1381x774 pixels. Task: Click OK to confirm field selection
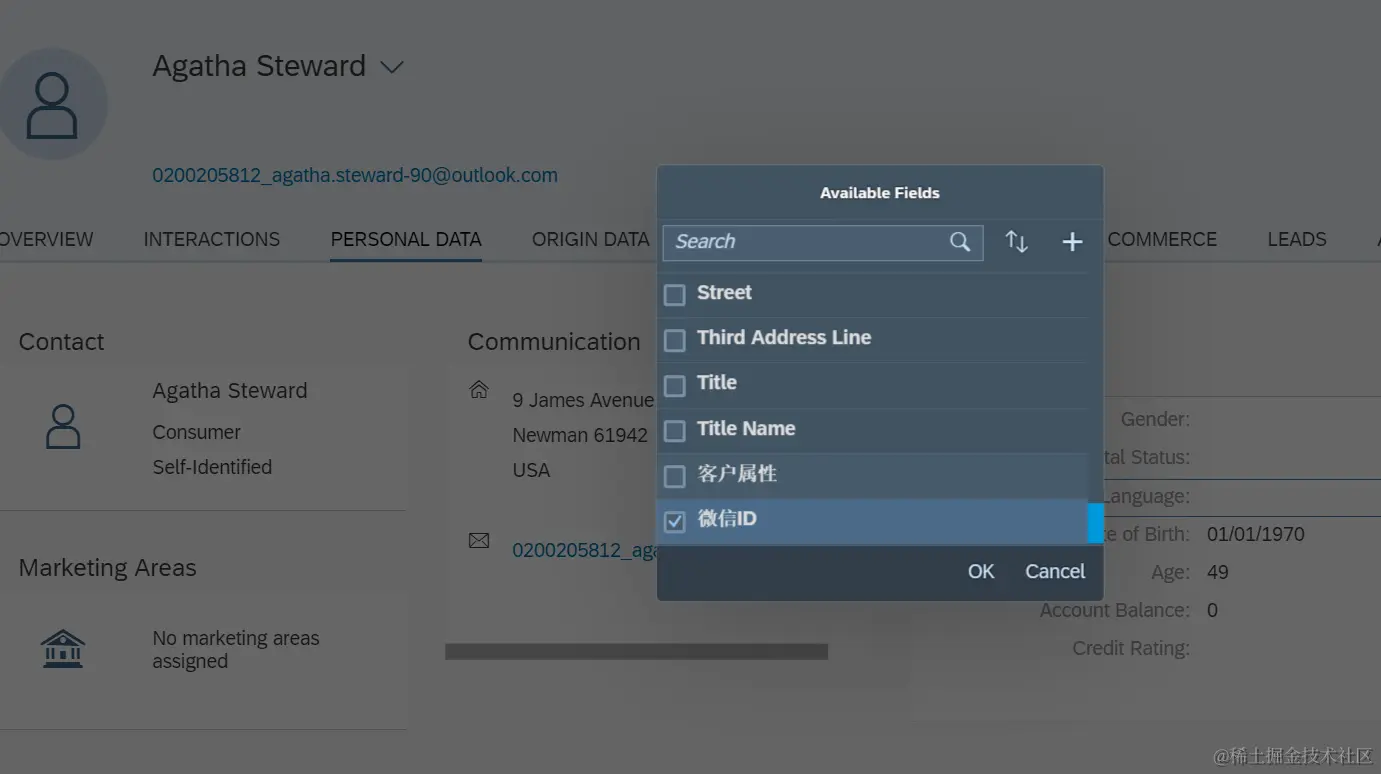980,571
